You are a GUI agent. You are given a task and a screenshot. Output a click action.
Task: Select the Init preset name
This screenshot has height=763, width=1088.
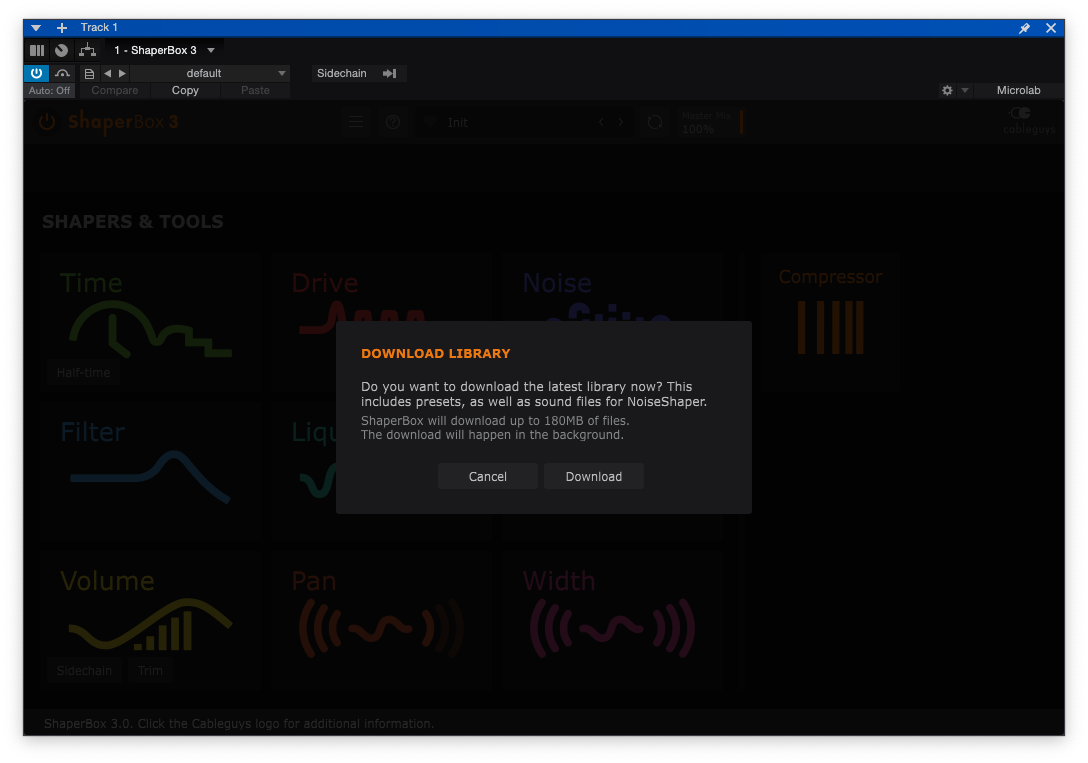[x=457, y=123]
